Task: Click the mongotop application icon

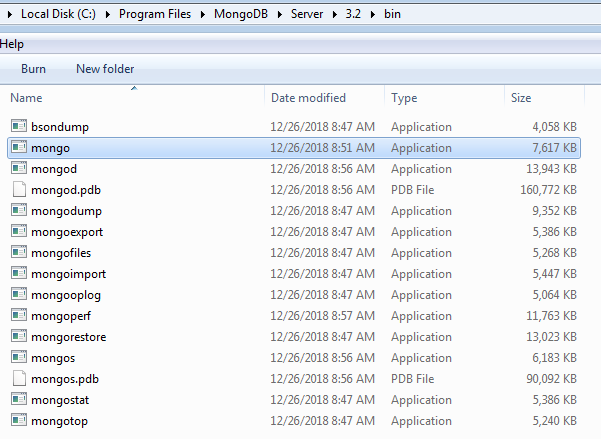Action: click(19, 420)
